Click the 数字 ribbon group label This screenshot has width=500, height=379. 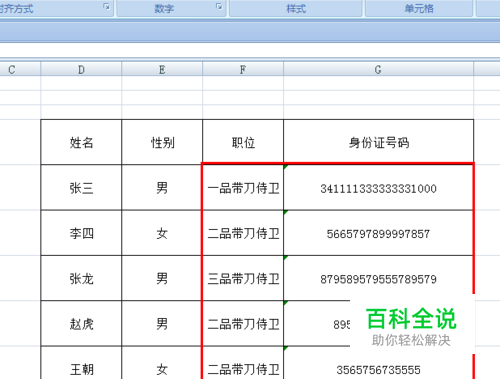pos(164,8)
